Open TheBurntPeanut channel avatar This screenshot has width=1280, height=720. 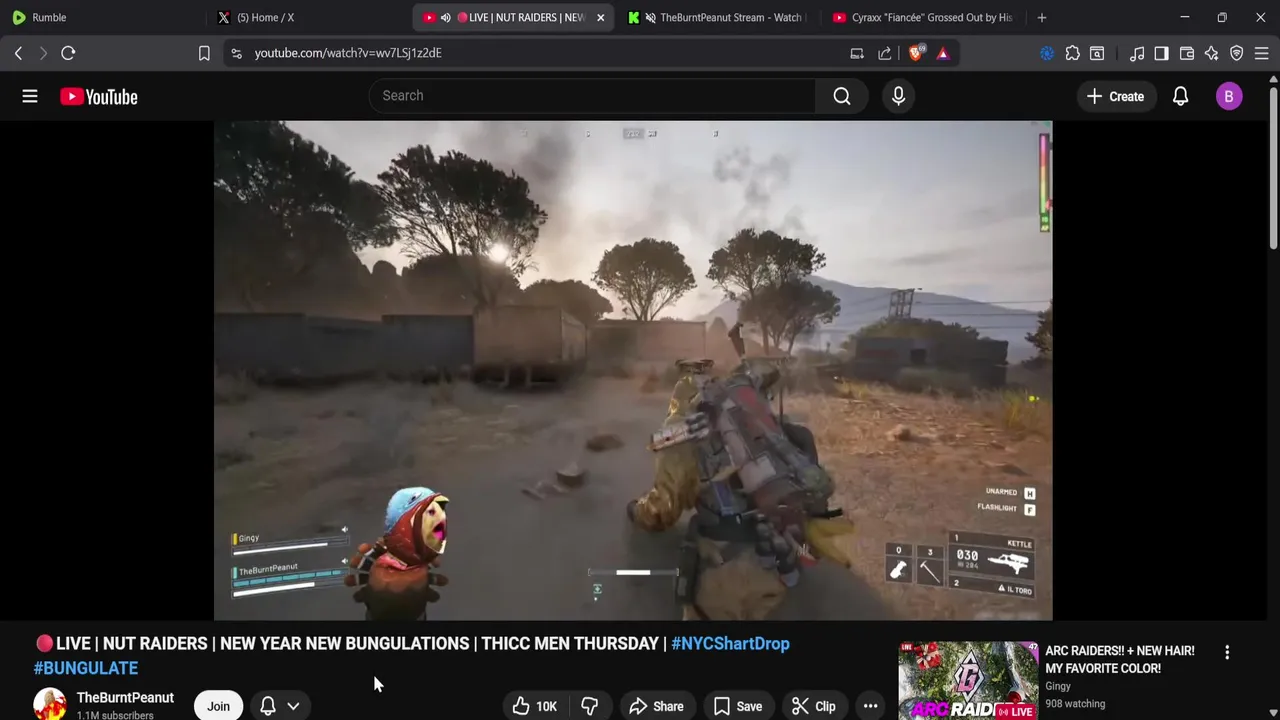(x=50, y=705)
